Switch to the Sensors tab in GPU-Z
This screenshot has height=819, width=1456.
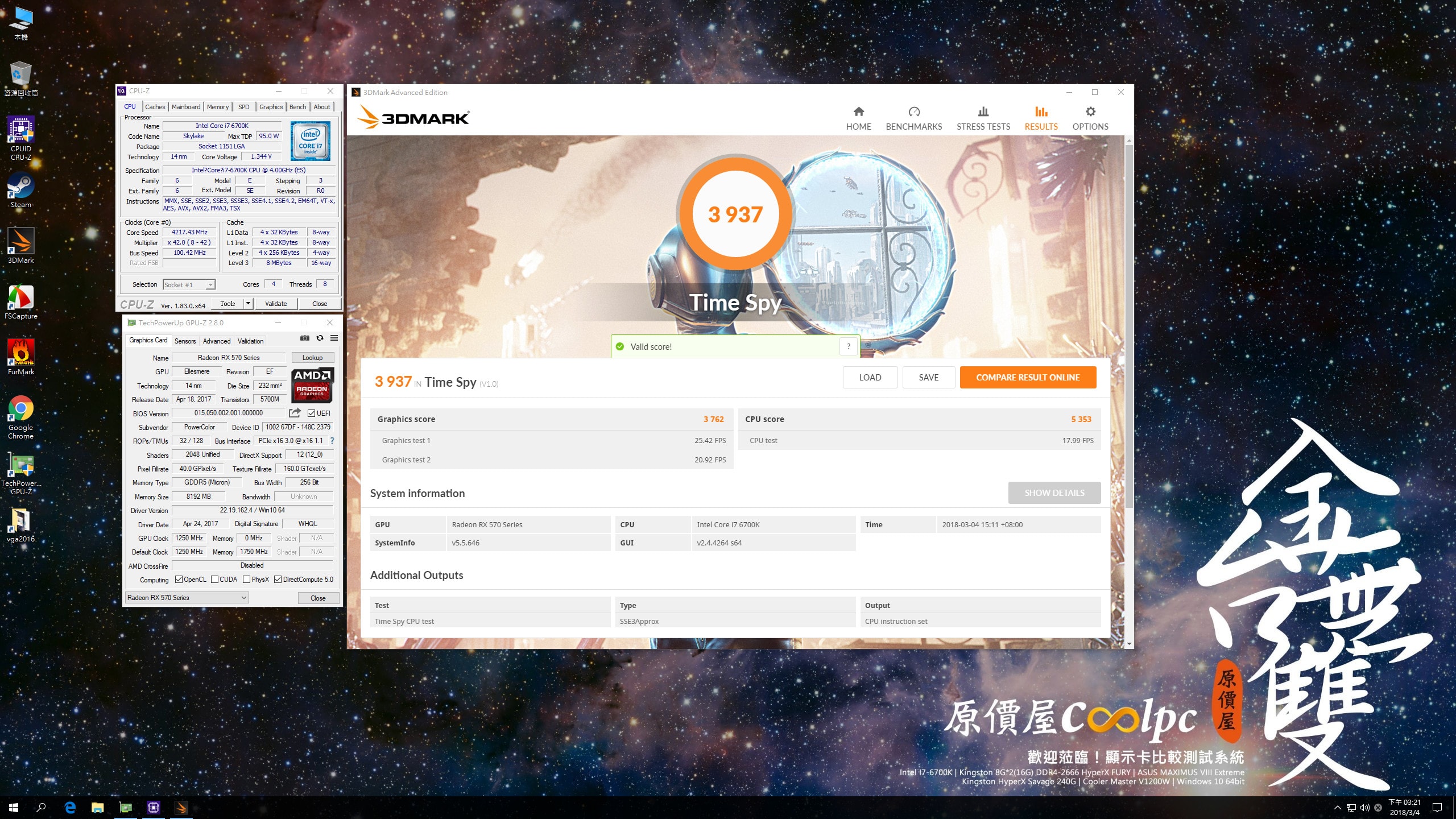point(185,341)
